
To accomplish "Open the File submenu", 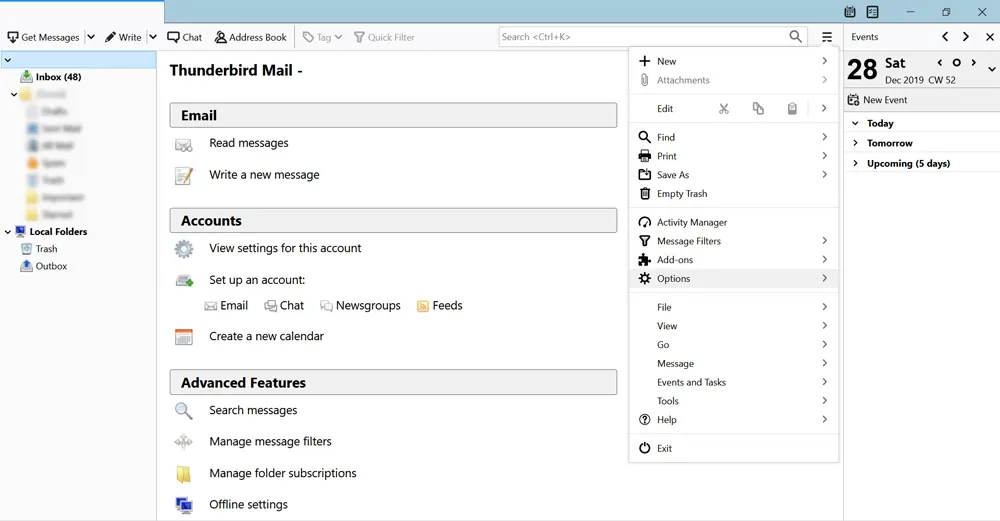I will 733,307.
